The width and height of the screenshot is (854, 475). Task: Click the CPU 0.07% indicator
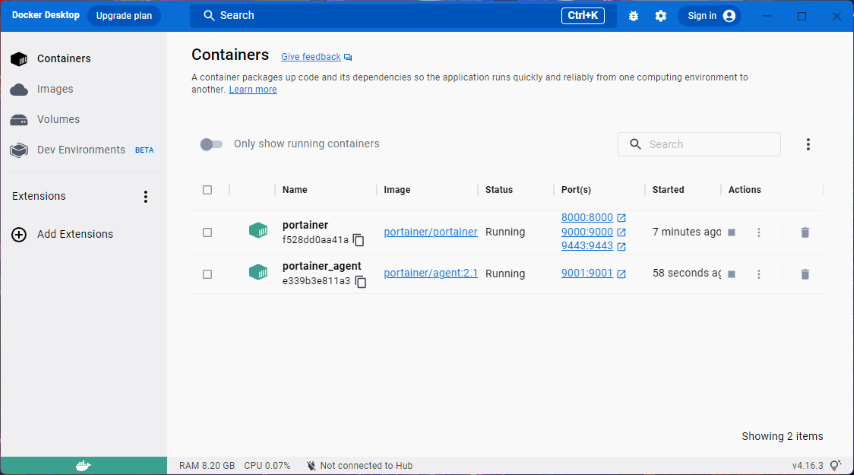pyautogui.click(x=267, y=466)
